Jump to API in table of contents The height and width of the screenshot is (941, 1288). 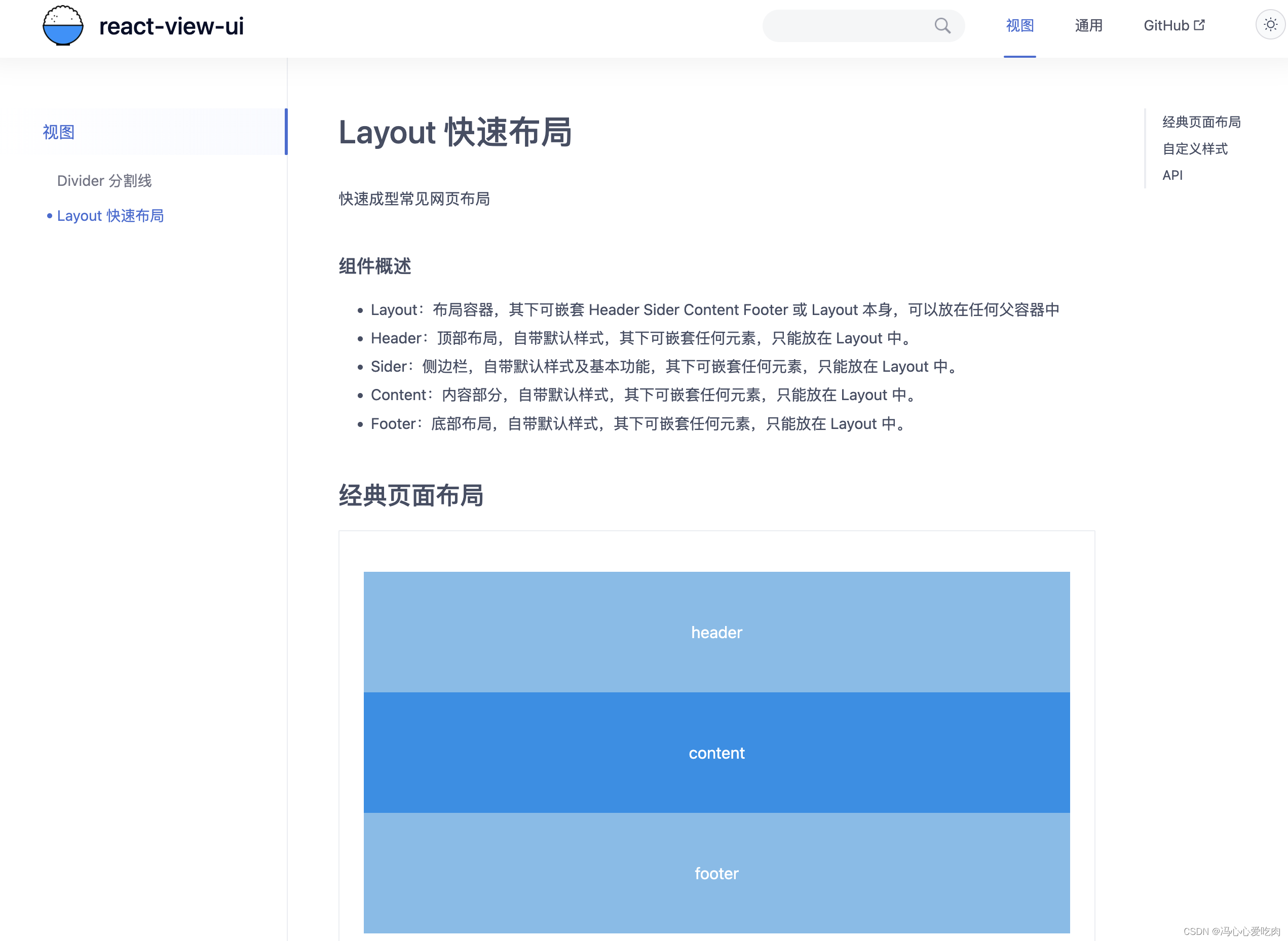coord(1172,175)
